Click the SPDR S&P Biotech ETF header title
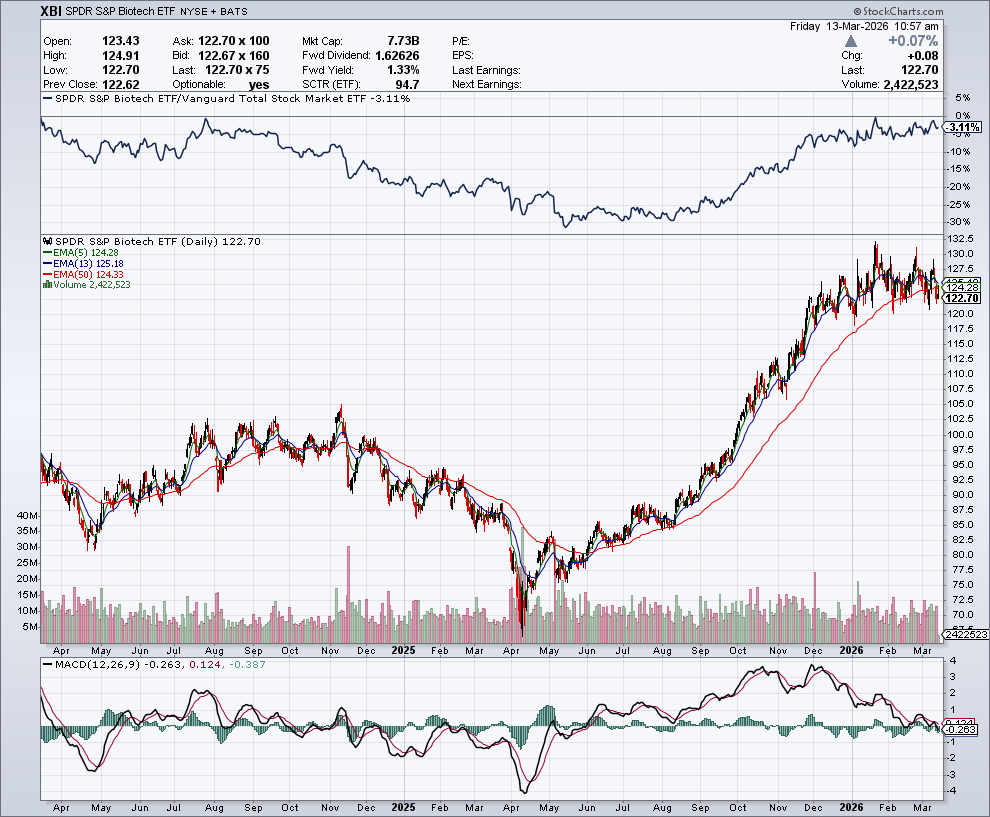The height and width of the screenshot is (817, 990). click(121, 11)
